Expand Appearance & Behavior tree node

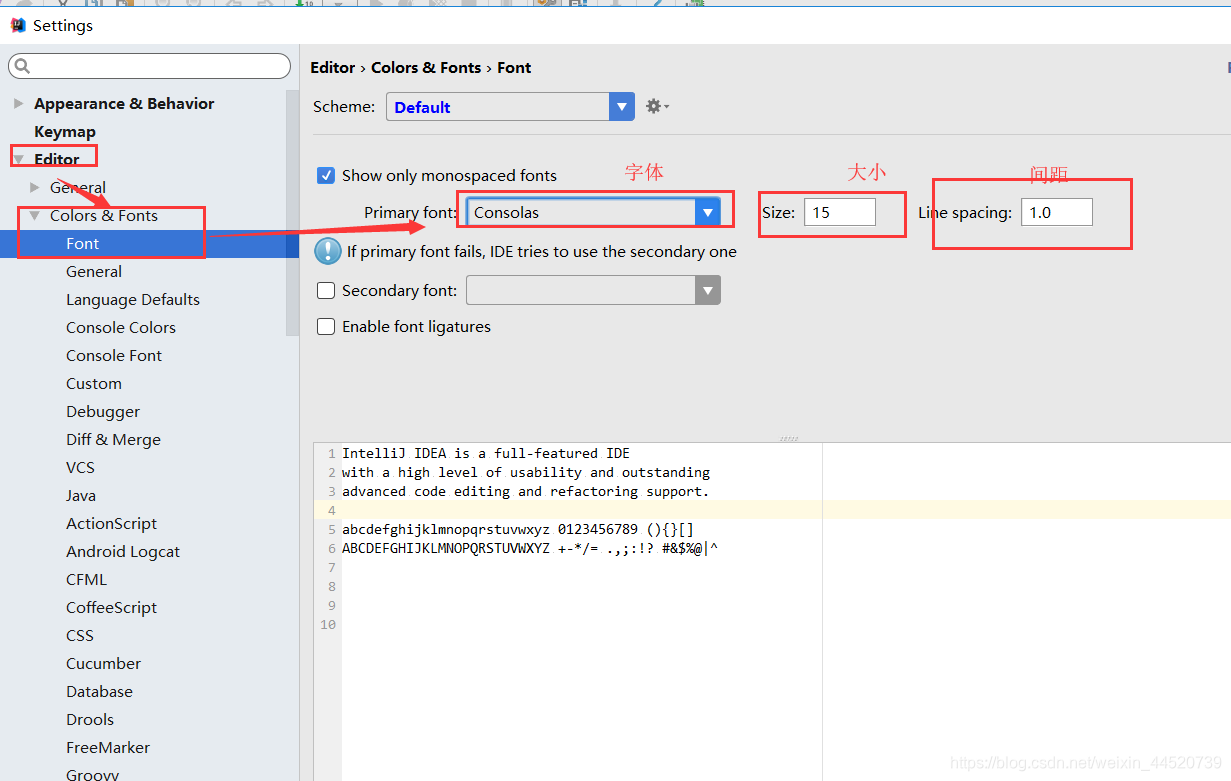tap(19, 103)
